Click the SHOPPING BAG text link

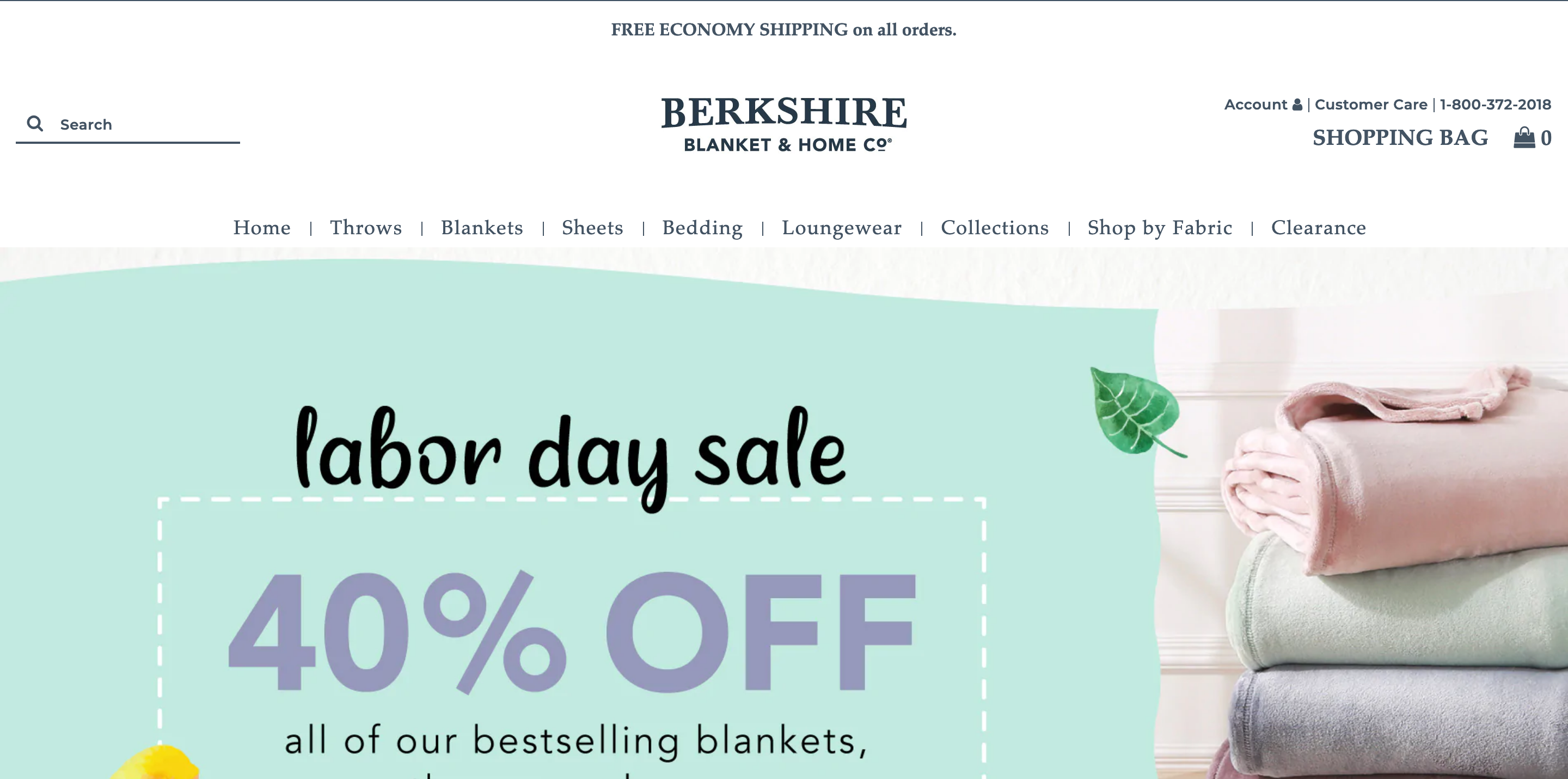point(1400,138)
